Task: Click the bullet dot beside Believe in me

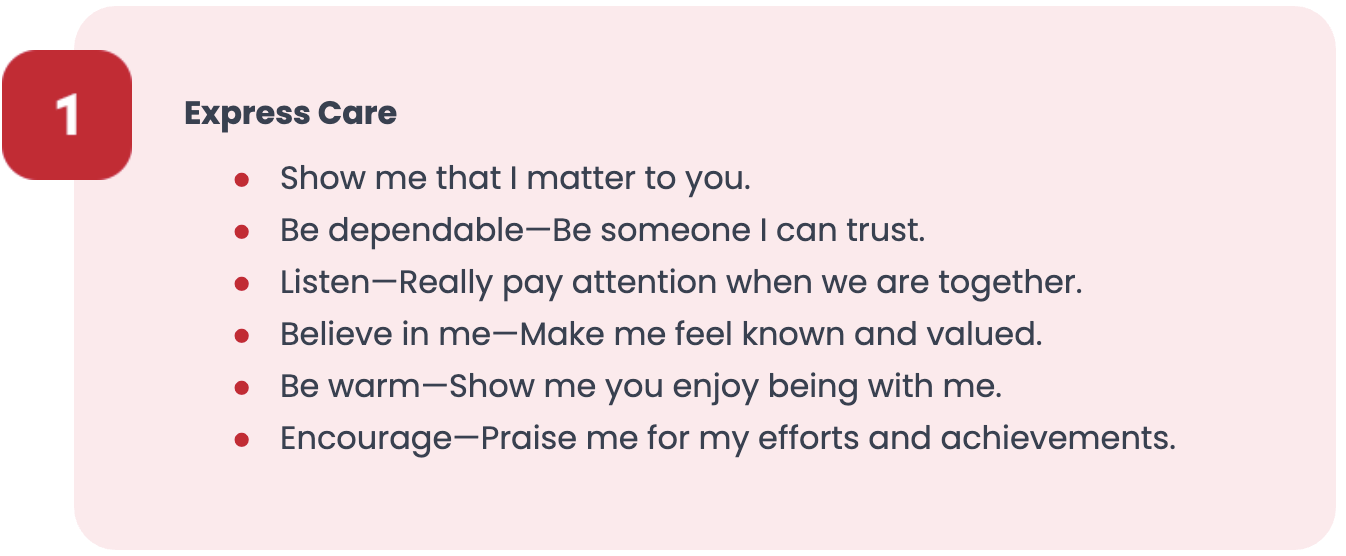Action: tap(241, 336)
